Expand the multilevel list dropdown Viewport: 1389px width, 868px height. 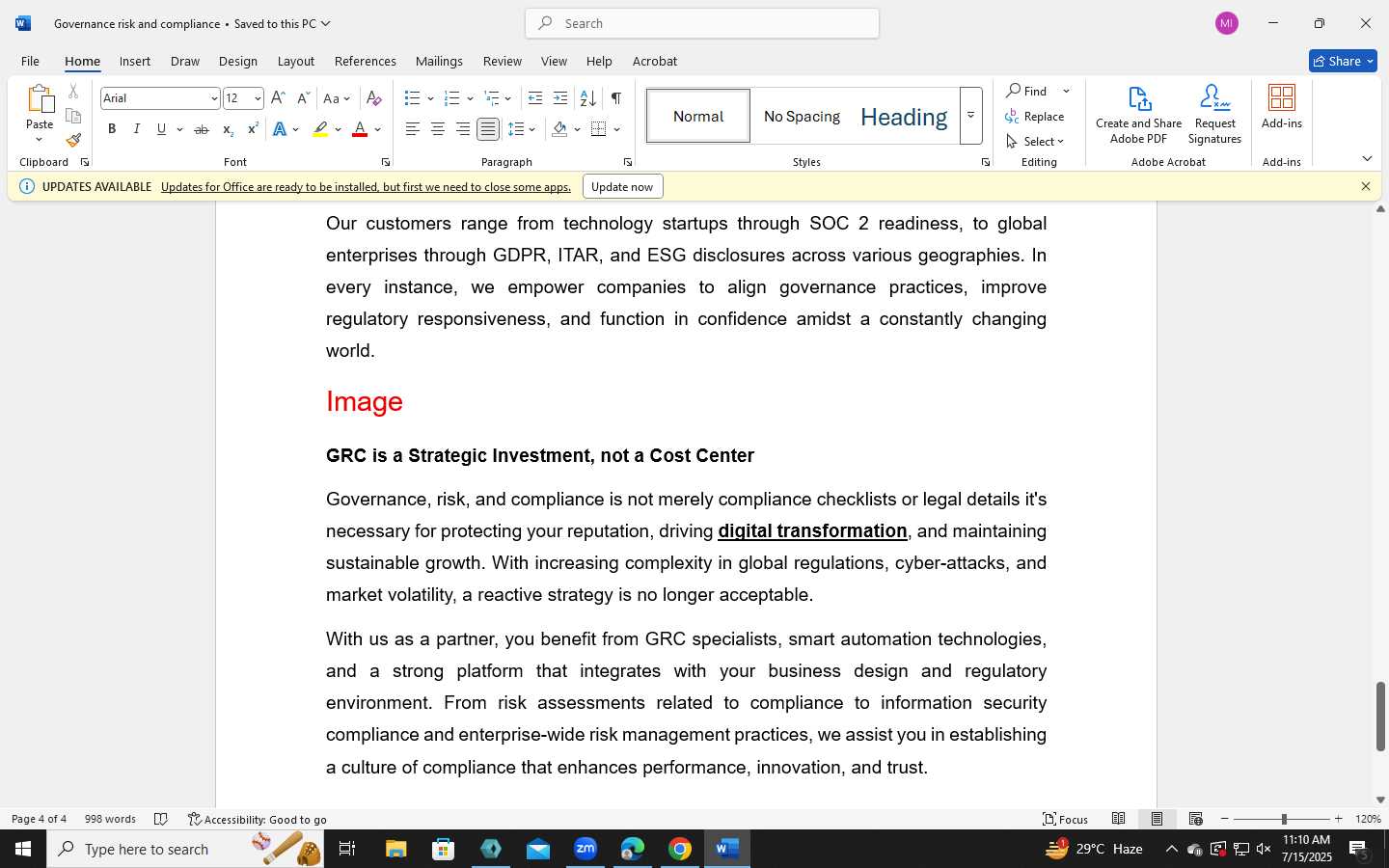508,98
